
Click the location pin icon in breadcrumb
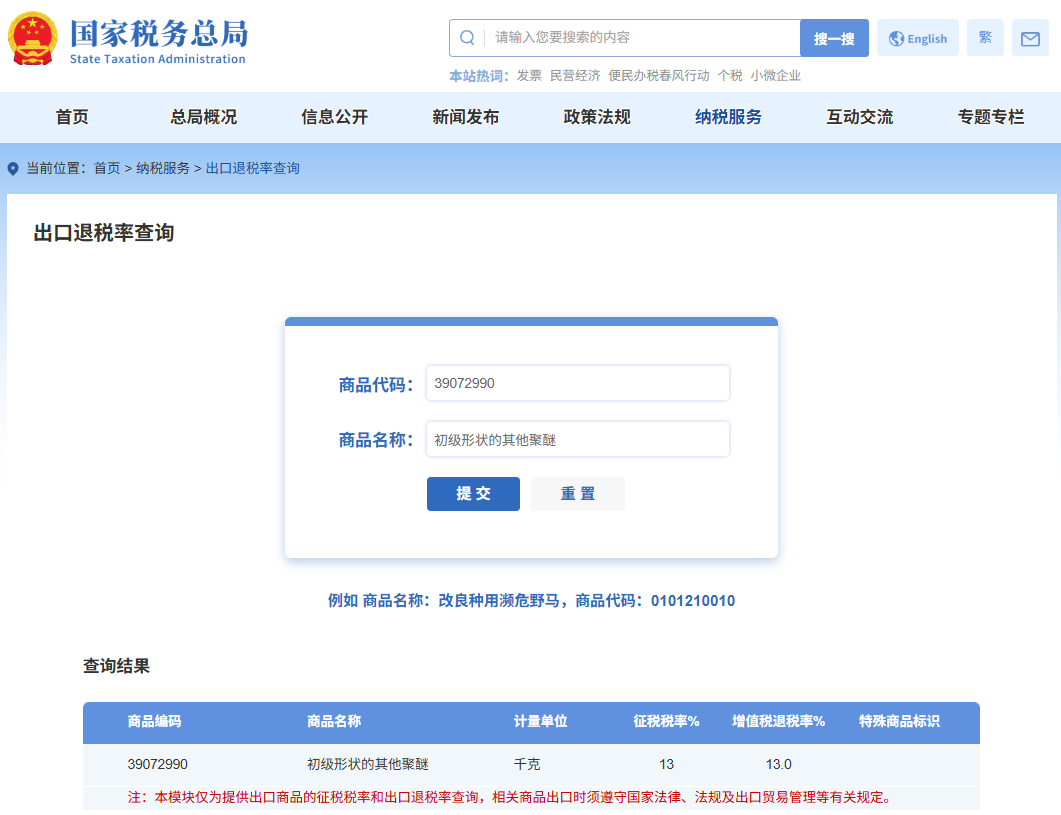13,169
